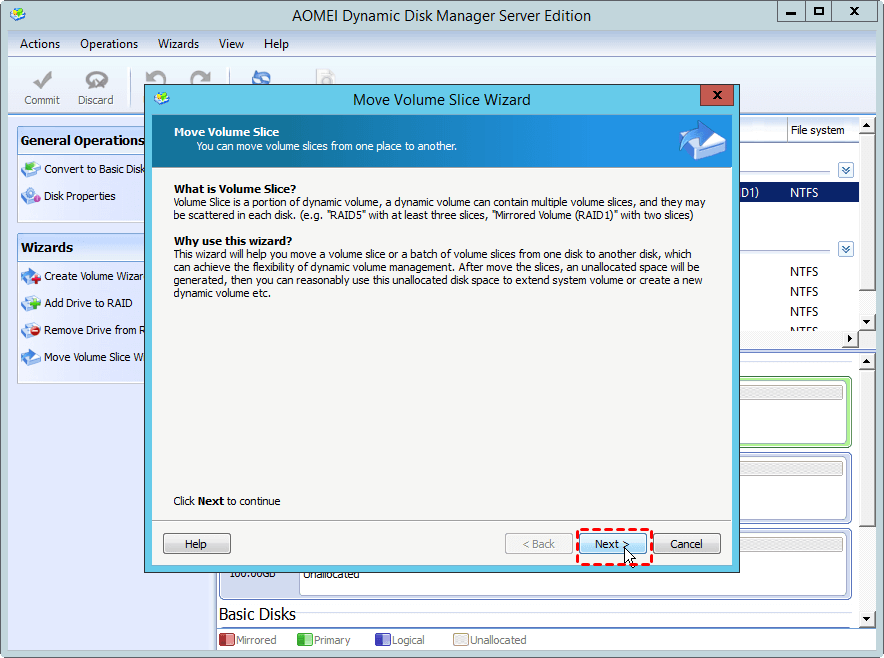Click the Create Volume Wizard icon
The height and width of the screenshot is (658, 884).
[x=30, y=276]
